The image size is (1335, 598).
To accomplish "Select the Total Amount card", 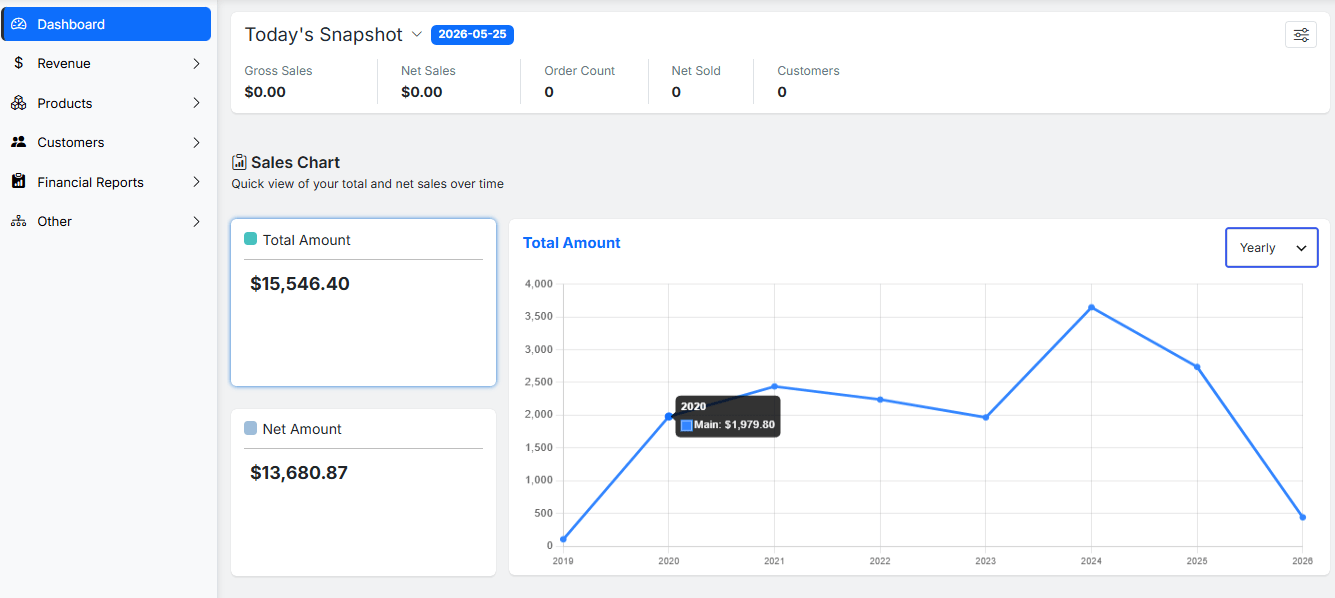I will [363, 302].
